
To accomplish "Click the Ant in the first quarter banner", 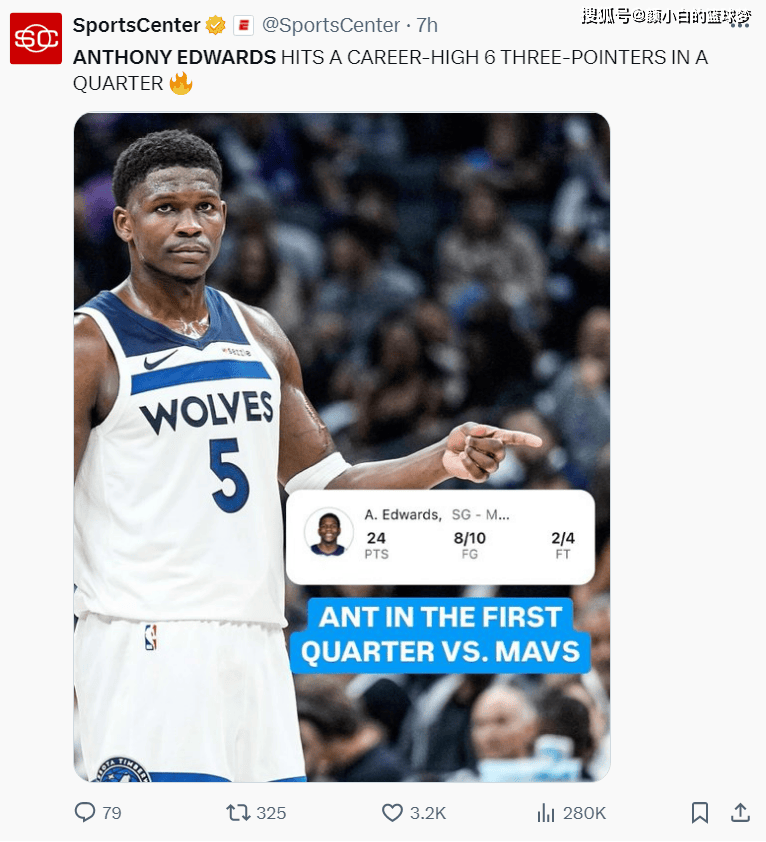I will pos(440,635).
